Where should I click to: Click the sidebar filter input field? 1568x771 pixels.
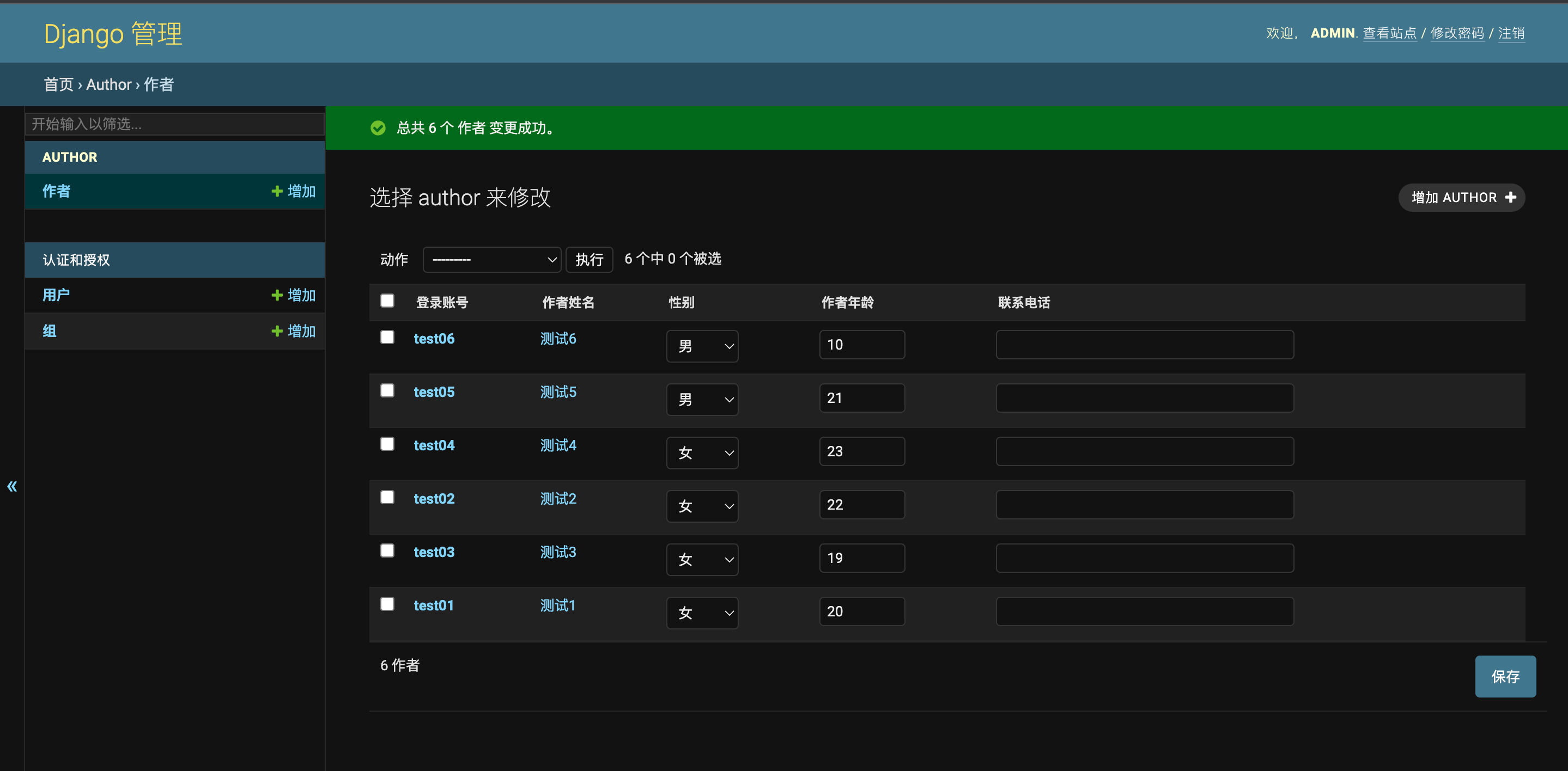[175, 124]
